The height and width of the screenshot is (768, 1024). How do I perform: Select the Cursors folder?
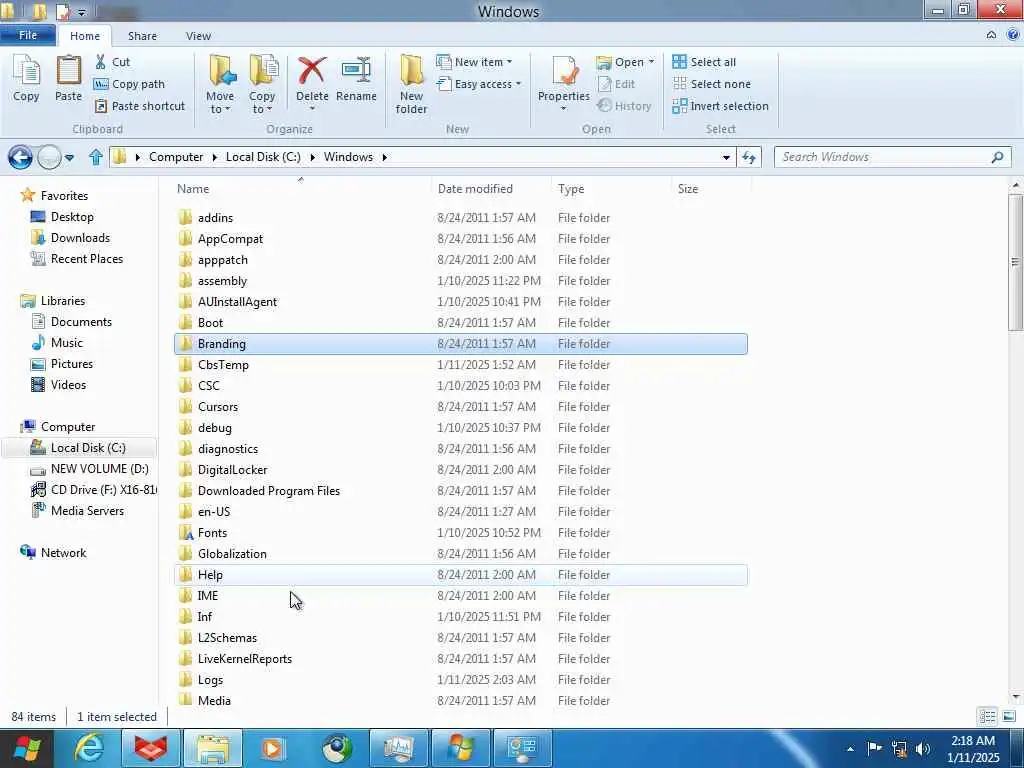pos(461,407)
